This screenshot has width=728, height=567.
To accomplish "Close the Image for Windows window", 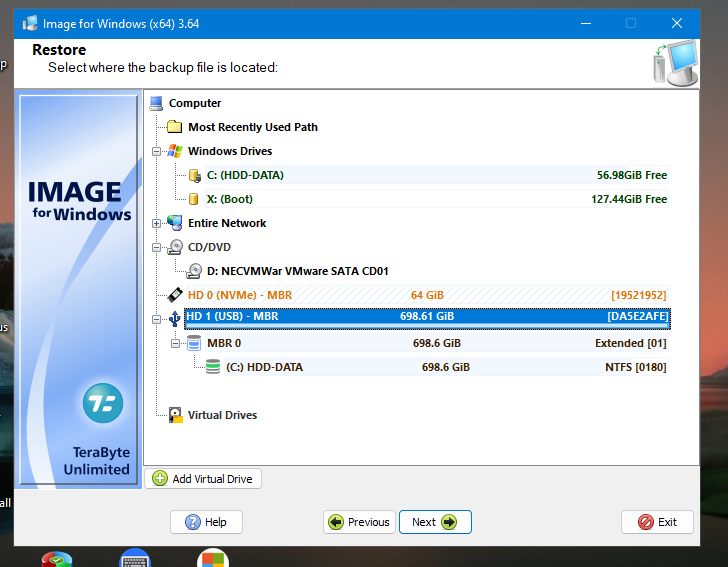I will (676, 23).
